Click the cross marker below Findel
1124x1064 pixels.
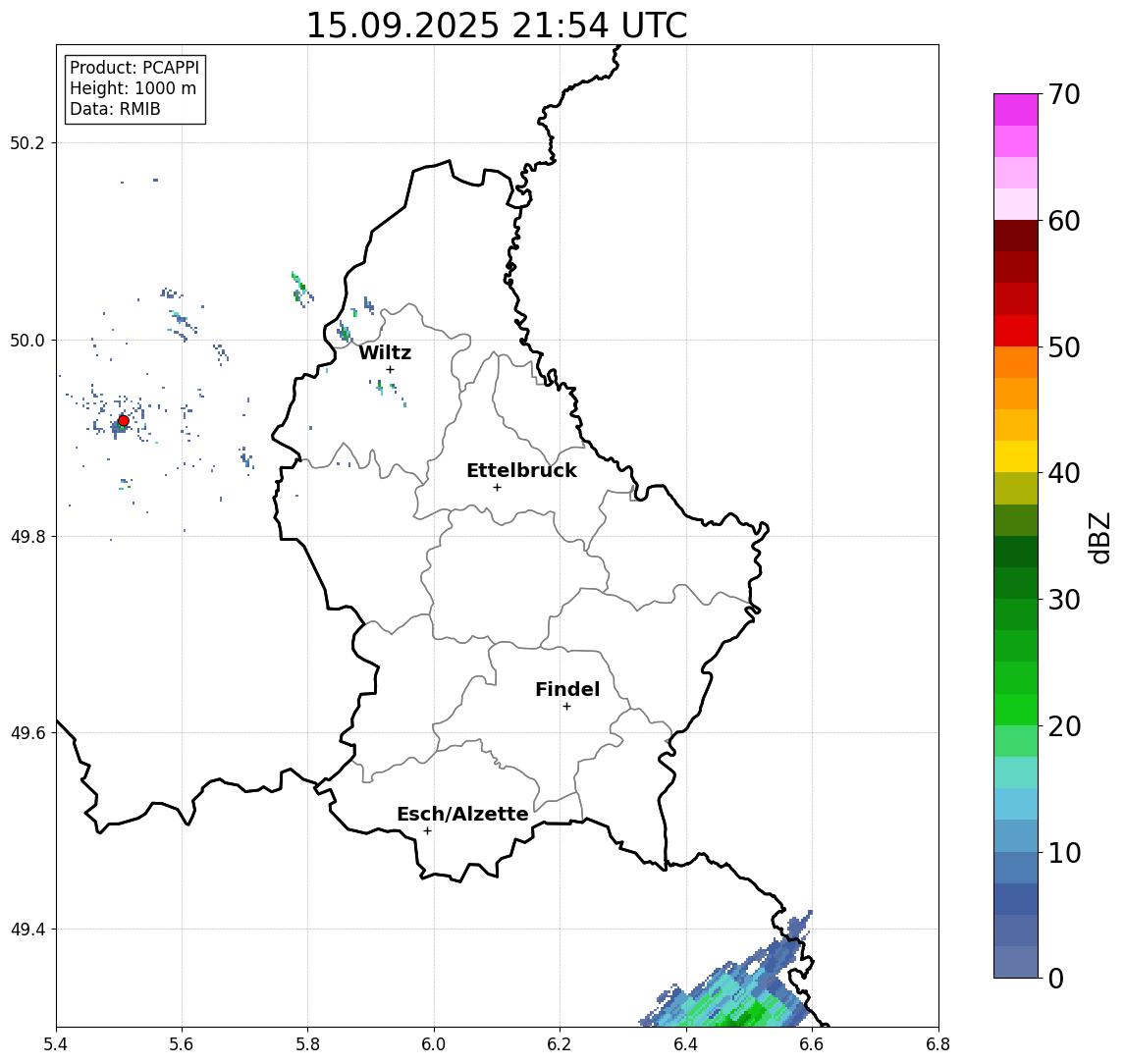click(566, 707)
